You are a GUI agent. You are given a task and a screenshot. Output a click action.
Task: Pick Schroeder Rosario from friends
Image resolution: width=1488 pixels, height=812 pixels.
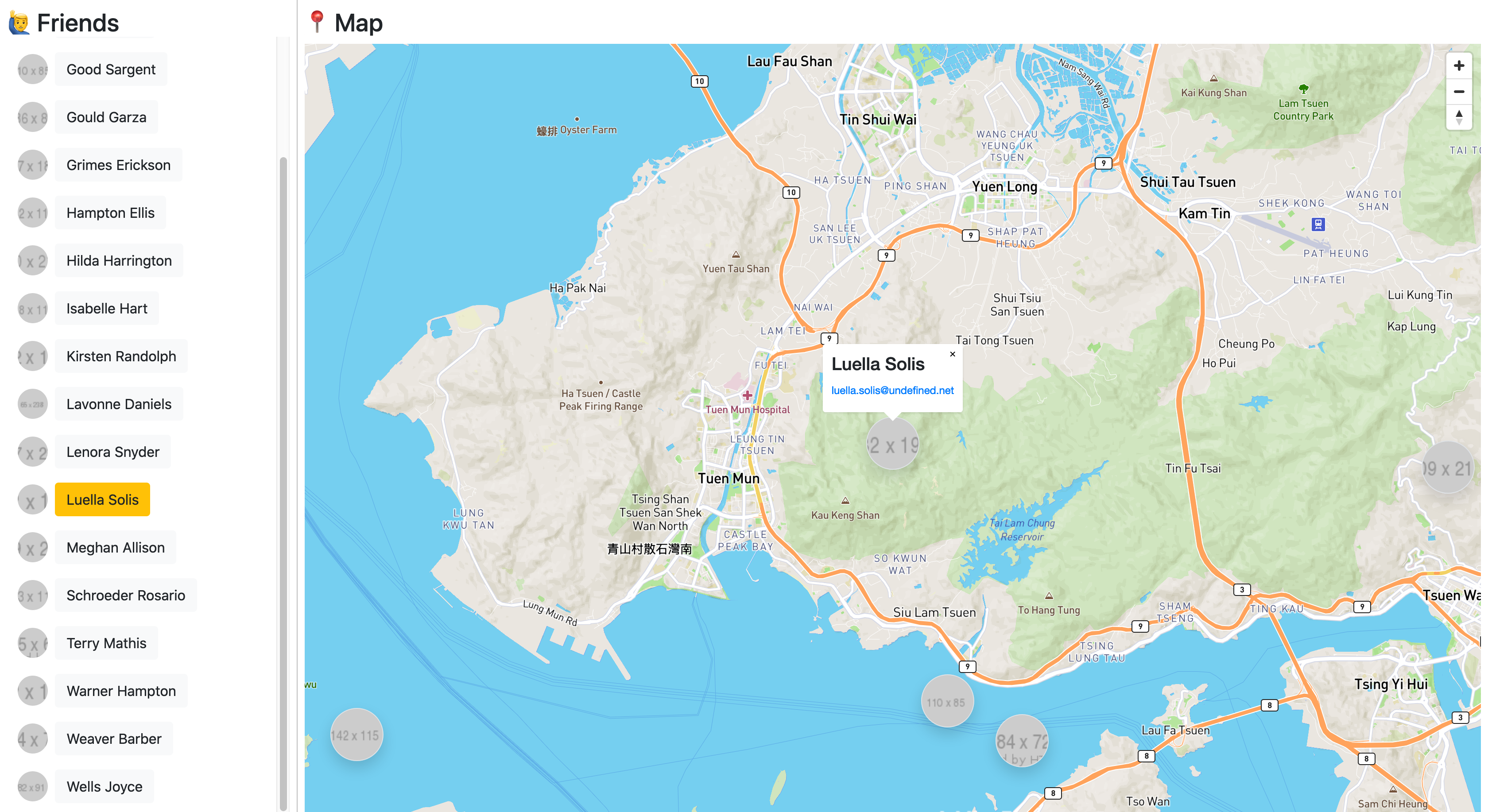click(126, 595)
